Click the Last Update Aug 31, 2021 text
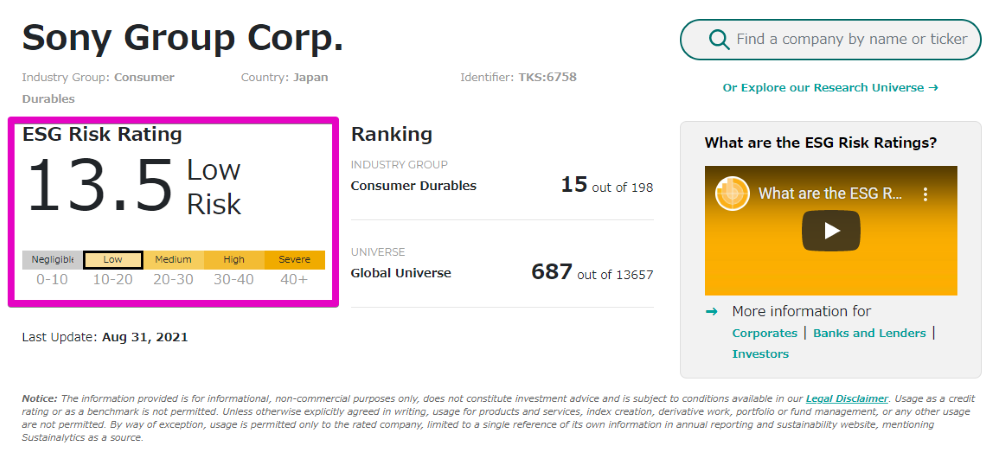Image resolution: width=1000 pixels, height=453 pixels. click(x=105, y=337)
